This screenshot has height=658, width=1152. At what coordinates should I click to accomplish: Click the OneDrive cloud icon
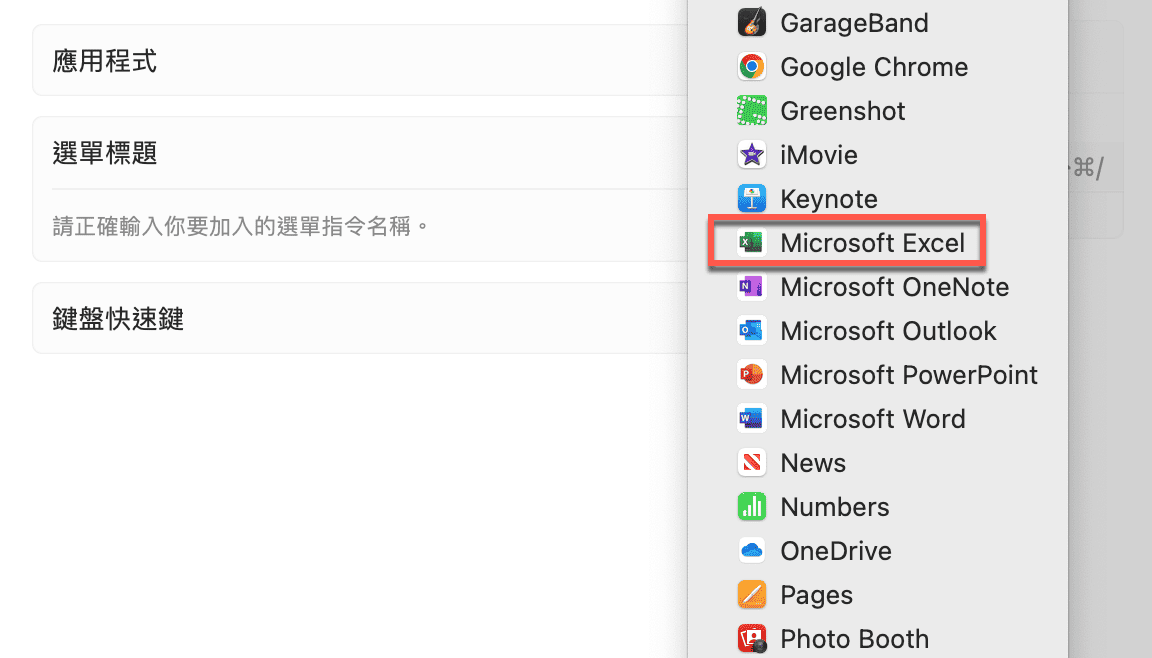pos(752,551)
